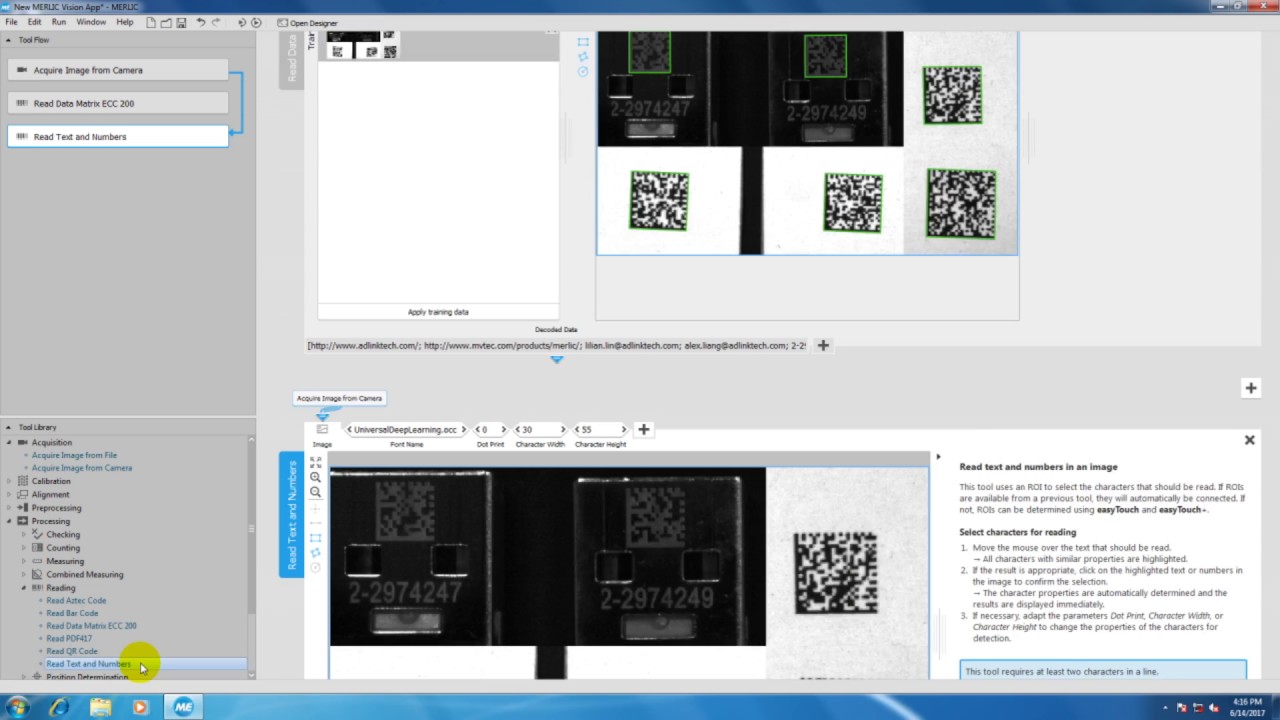Select polygon ROI tool in Read Text panel

click(x=316, y=552)
